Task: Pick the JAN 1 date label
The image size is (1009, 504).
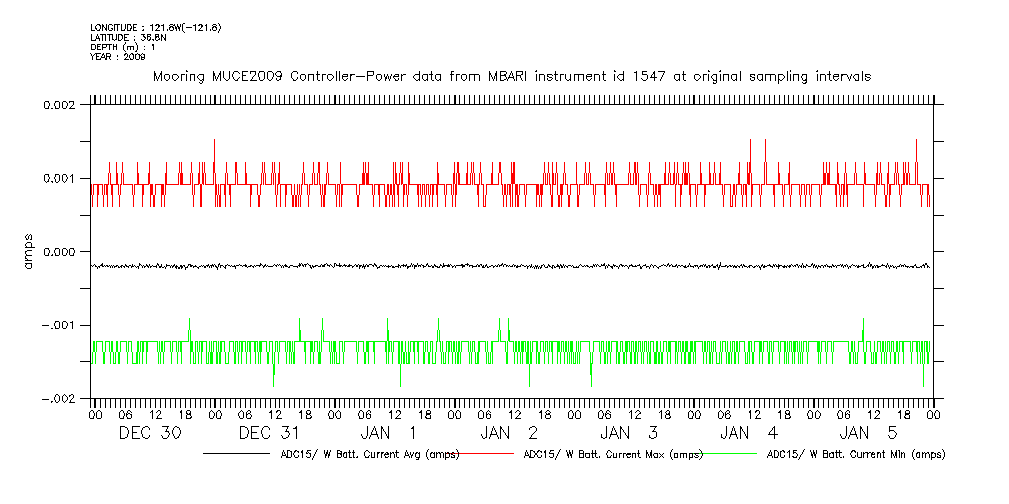Action: tap(390, 433)
